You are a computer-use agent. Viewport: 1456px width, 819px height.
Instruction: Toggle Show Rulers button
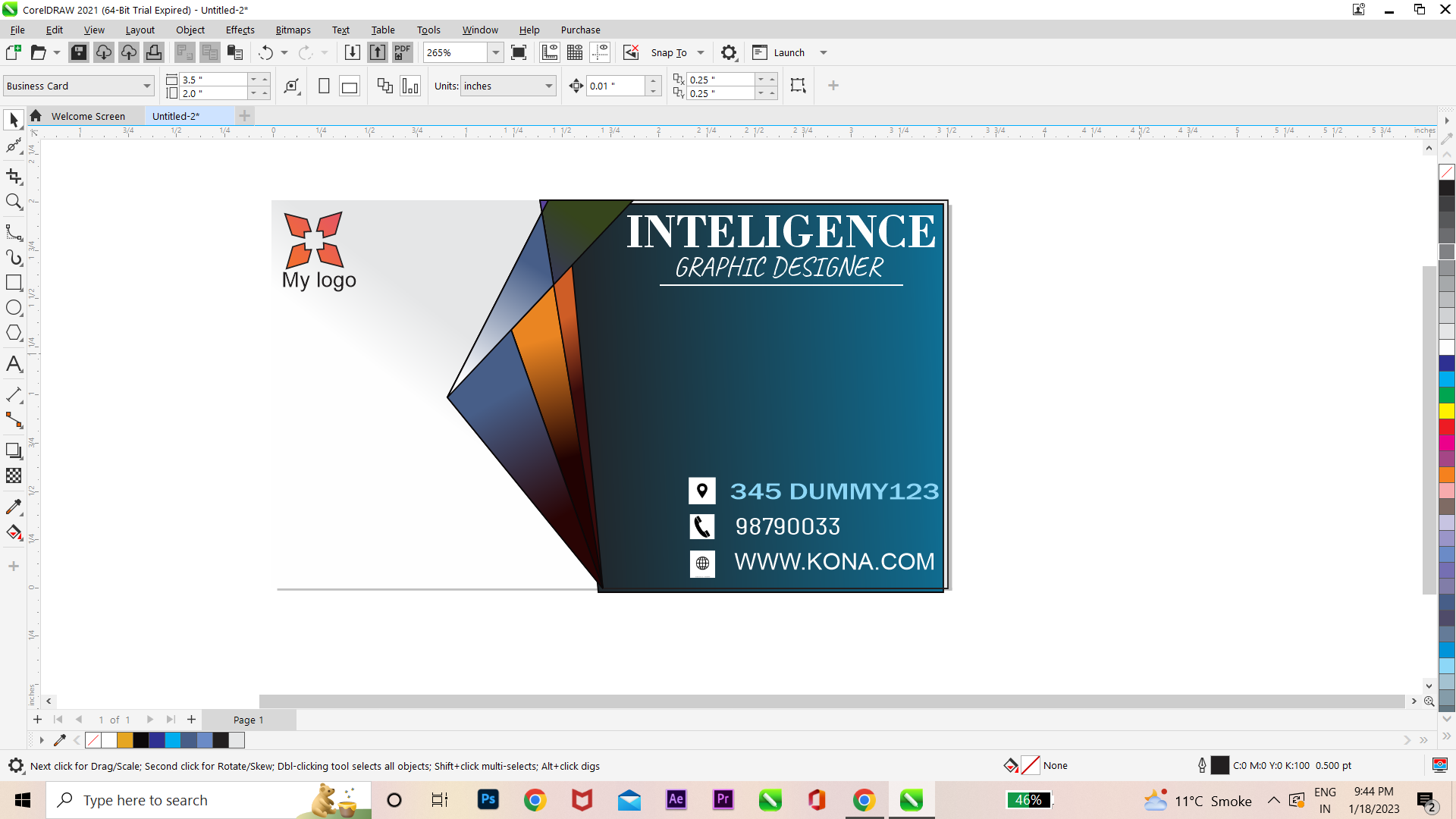click(x=550, y=52)
